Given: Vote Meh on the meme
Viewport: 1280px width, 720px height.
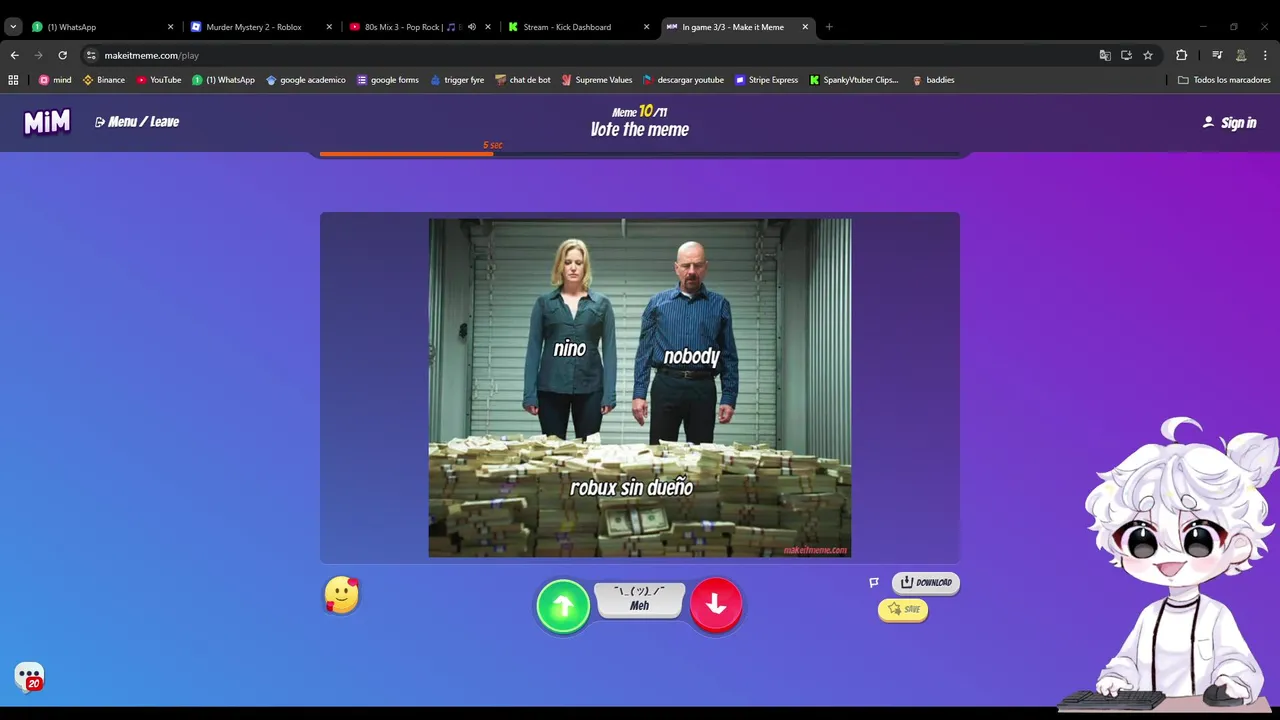Looking at the screenshot, I should (639, 600).
